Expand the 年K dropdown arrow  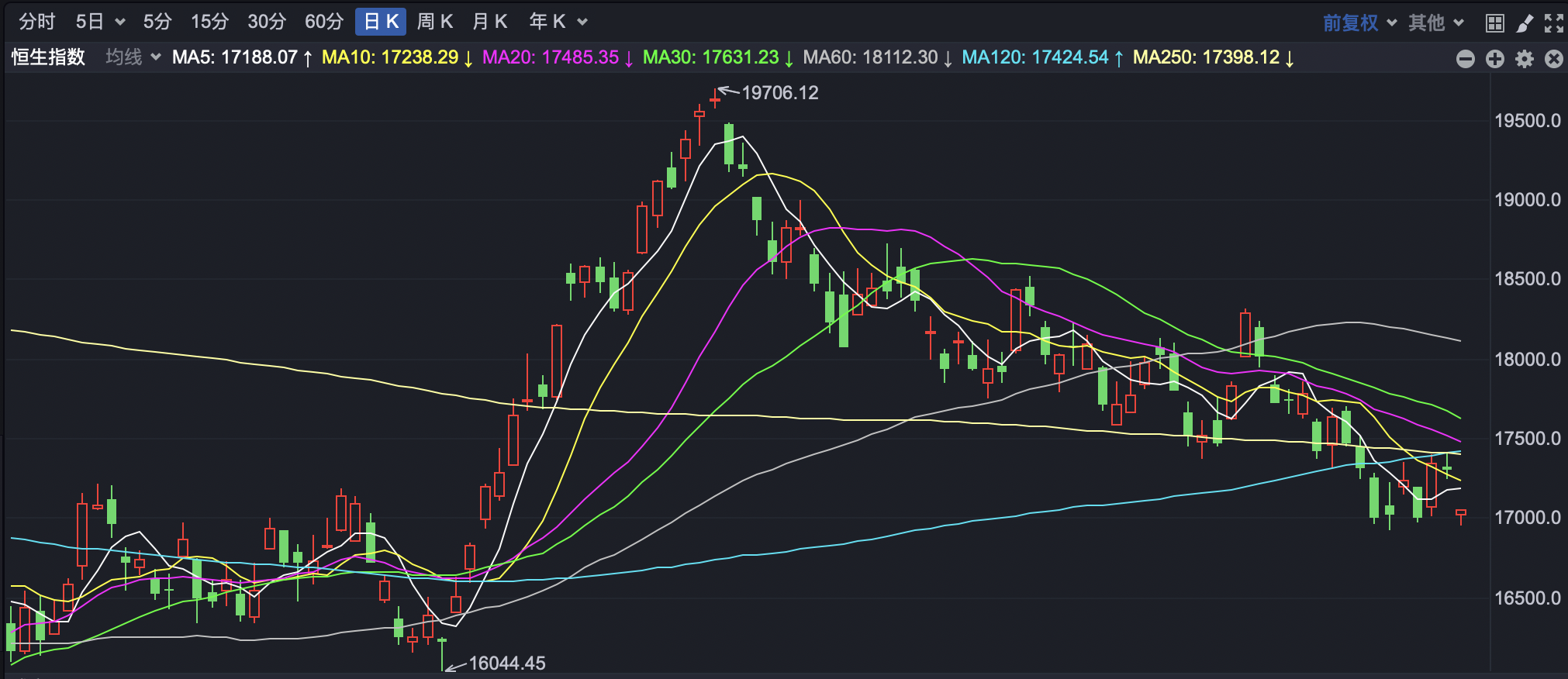(x=582, y=22)
